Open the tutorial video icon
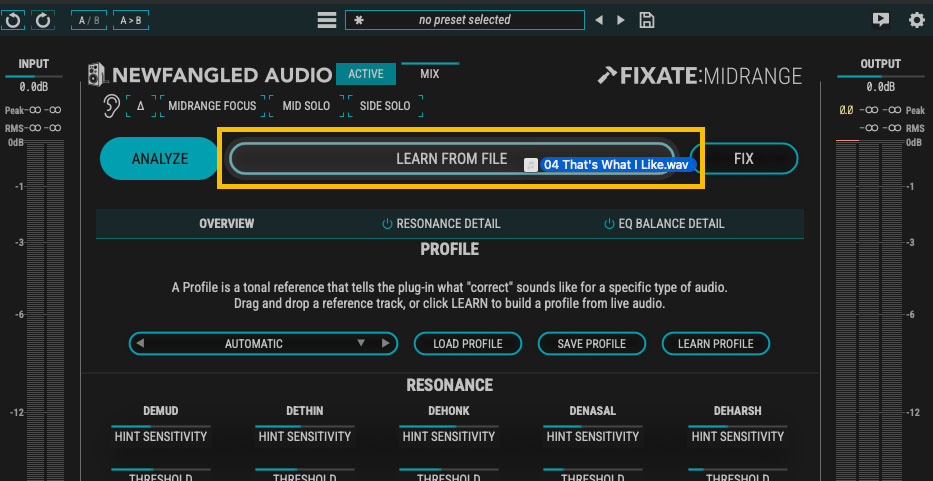The height and width of the screenshot is (481, 933). [x=881, y=20]
